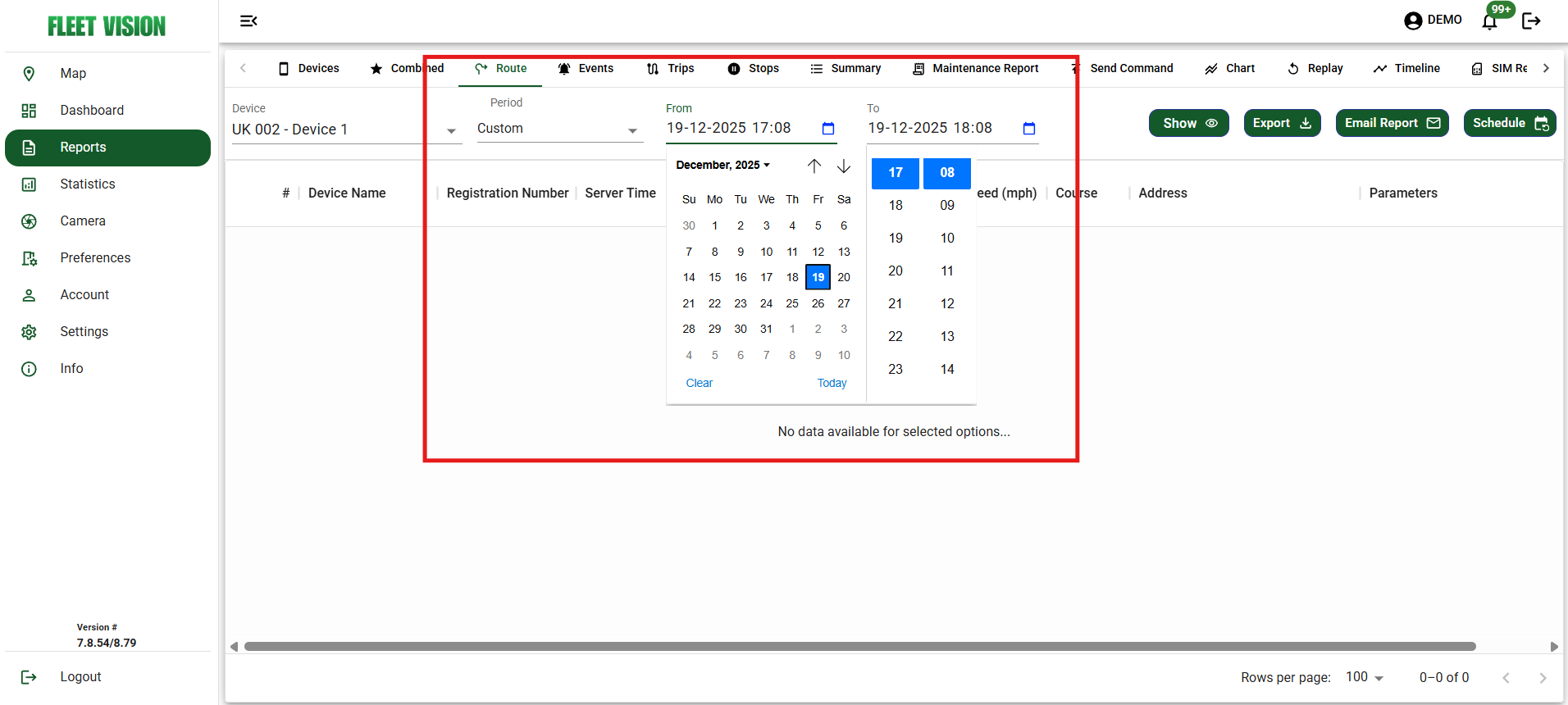1568x705 pixels.
Task: Select December 25 in the calendar
Action: pyautogui.click(x=792, y=303)
